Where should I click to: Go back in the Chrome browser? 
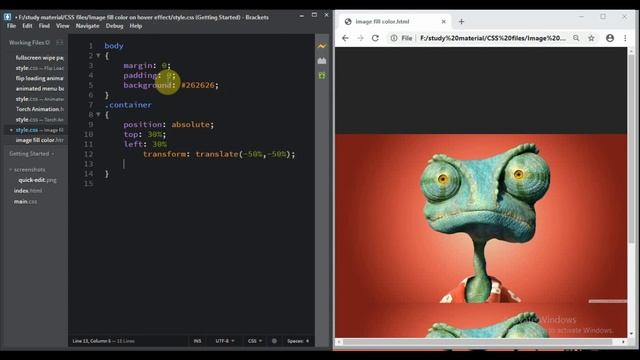(345, 38)
